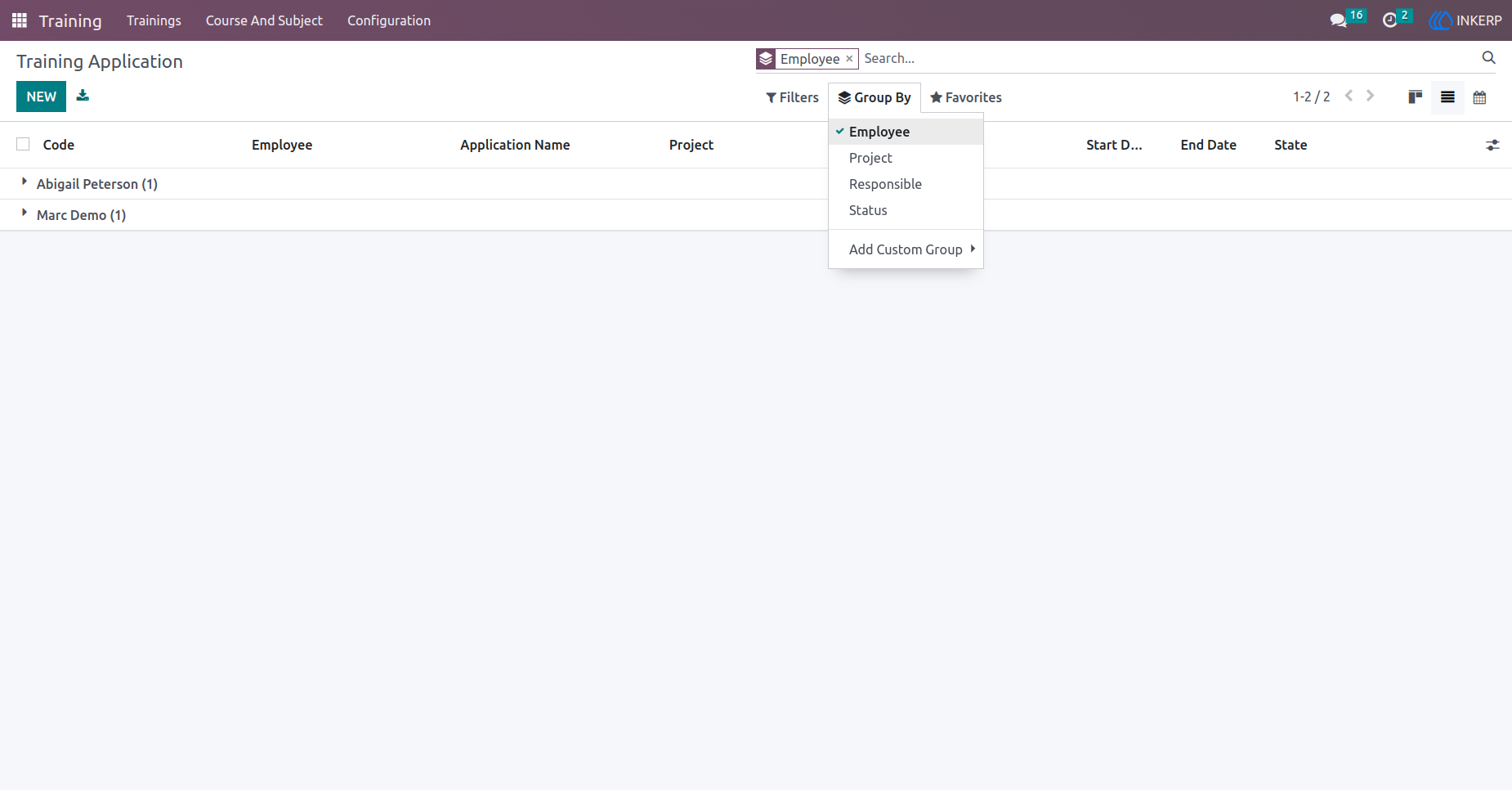Sort by Project column header
The height and width of the screenshot is (790, 1512).
pyautogui.click(x=691, y=145)
